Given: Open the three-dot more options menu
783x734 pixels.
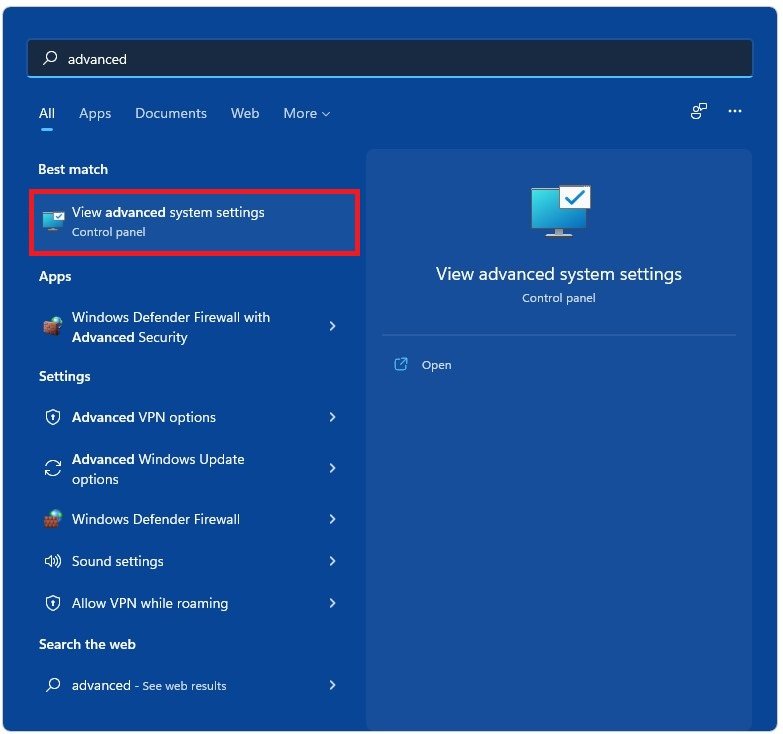Looking at the screenshot, I should pos(735,111).
